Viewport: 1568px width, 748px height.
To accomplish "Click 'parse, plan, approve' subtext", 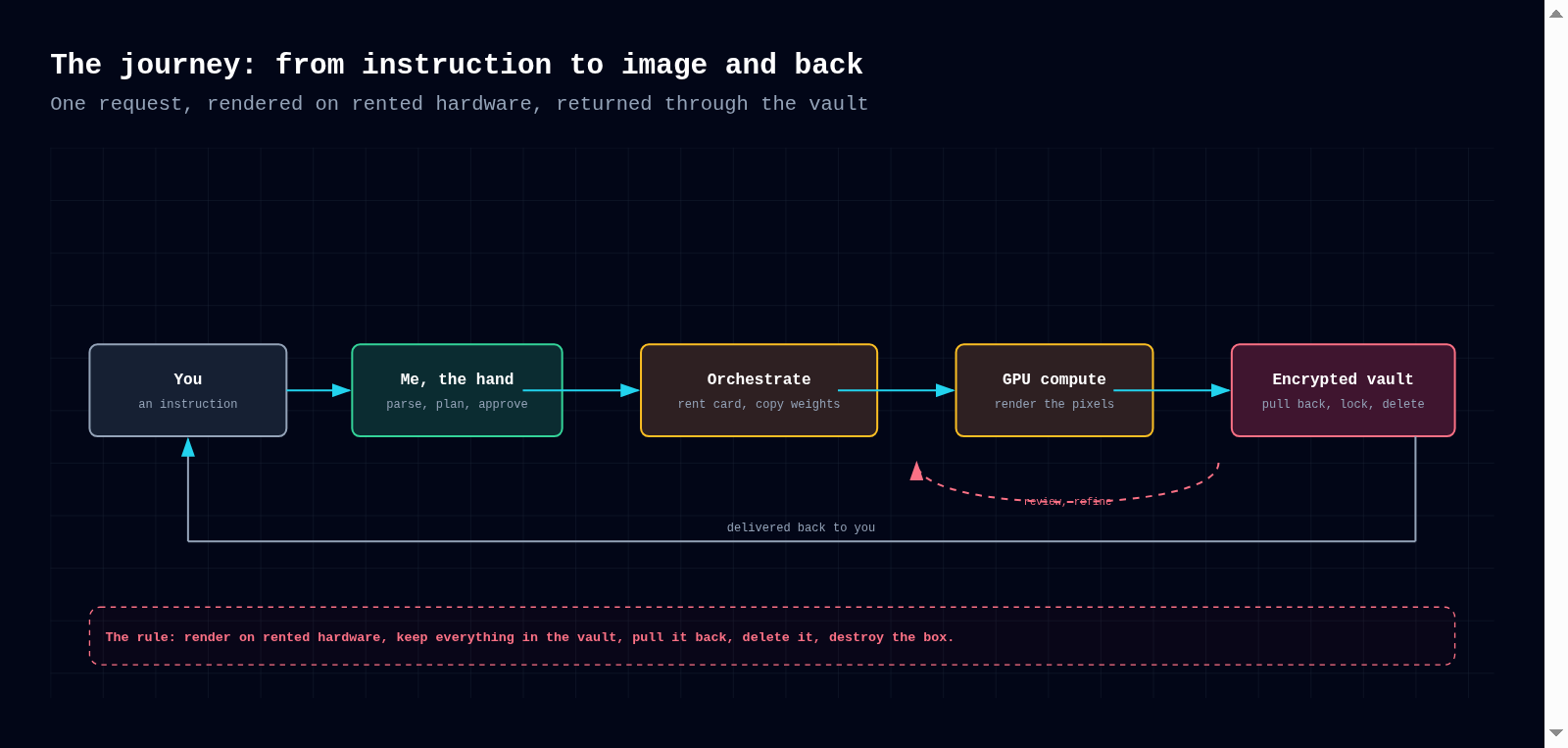I will coord(457,404).
